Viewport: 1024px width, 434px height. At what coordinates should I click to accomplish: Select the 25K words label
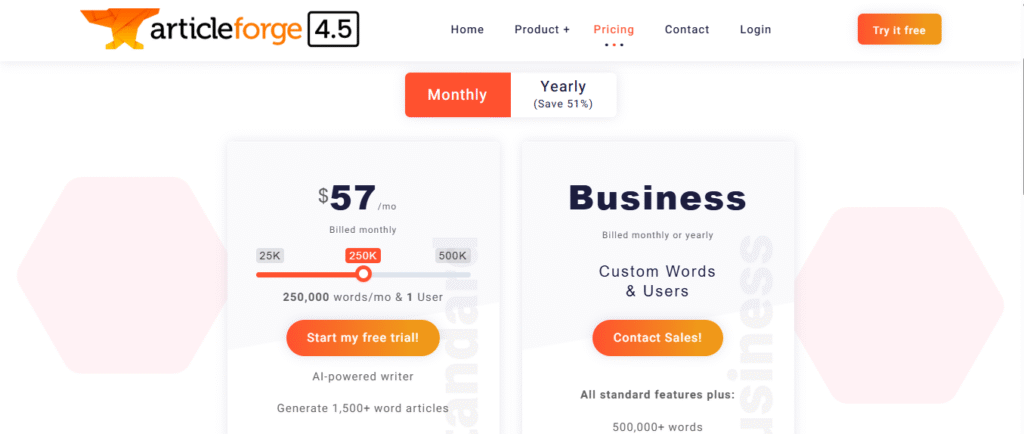(x=270, y=255)
